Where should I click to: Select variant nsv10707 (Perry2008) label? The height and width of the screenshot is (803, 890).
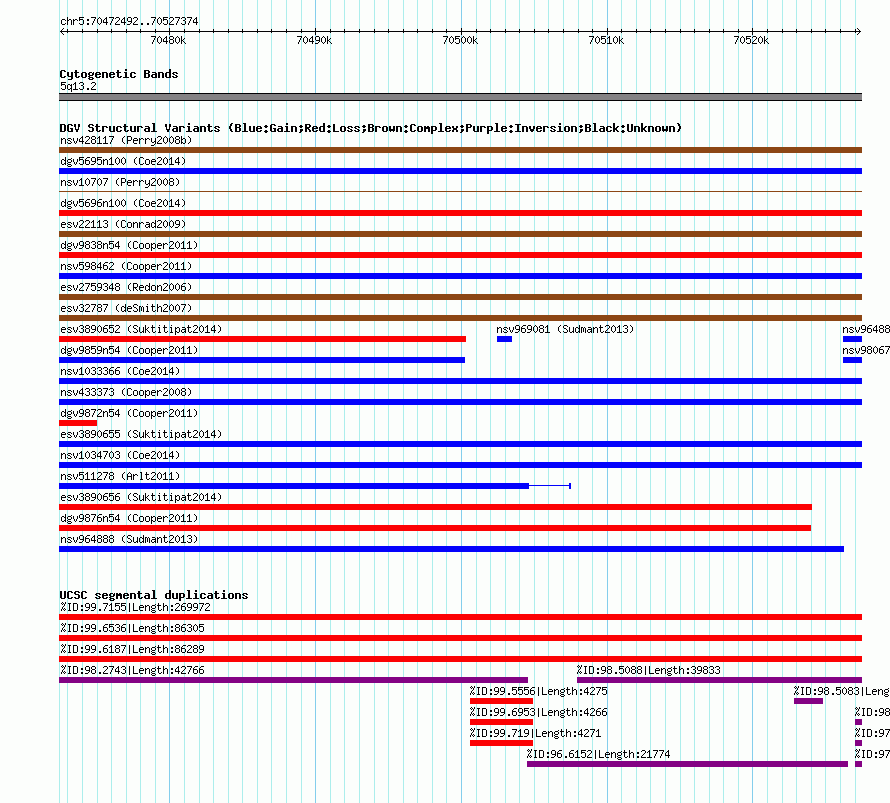click(x=120, y=182)
